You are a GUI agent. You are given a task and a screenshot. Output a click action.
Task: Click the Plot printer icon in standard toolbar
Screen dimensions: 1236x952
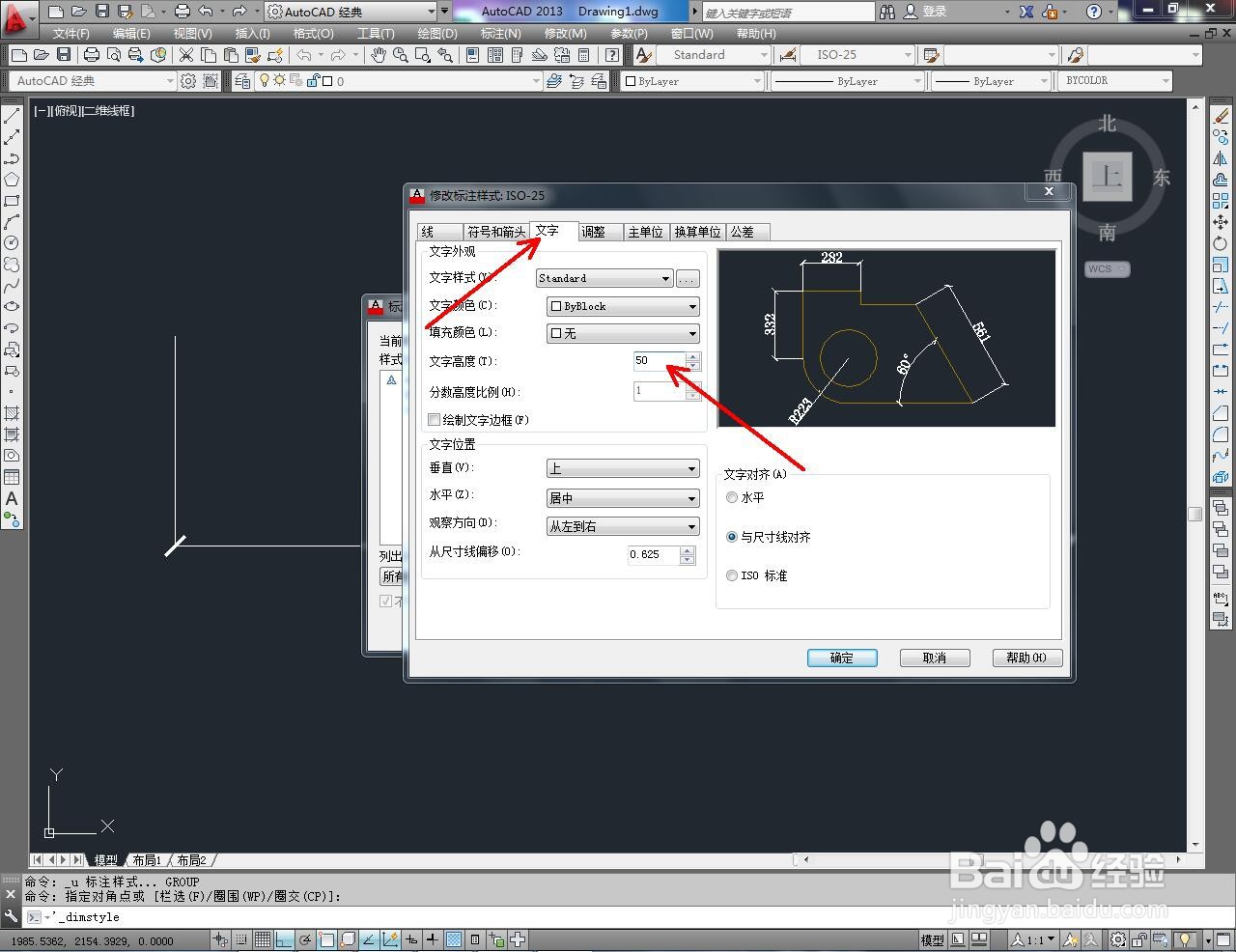click(x=91, y=55)
